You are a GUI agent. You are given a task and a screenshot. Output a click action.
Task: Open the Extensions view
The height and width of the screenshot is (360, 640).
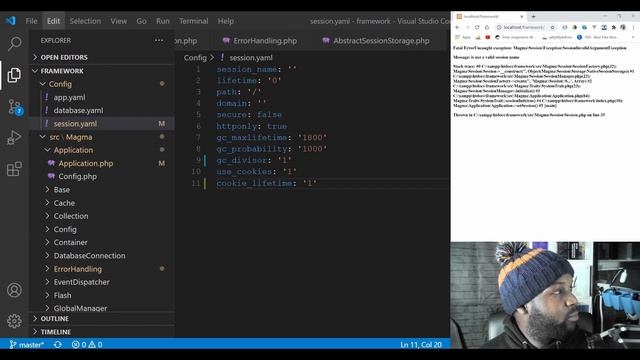[x=14, y=169]
